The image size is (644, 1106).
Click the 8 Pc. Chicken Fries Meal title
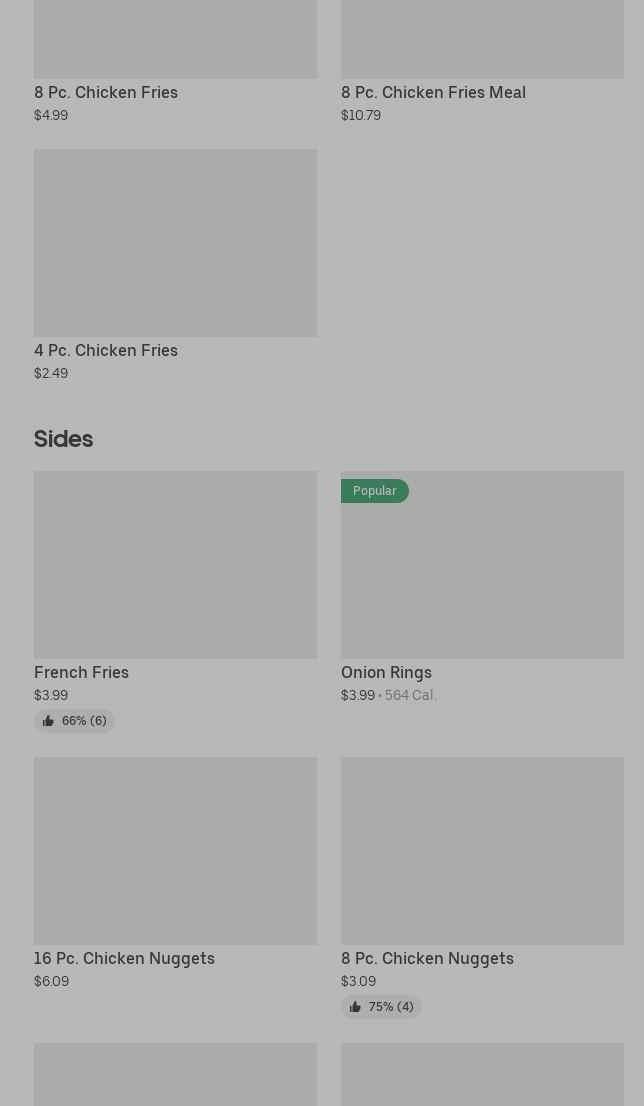(x=433, y=92)
